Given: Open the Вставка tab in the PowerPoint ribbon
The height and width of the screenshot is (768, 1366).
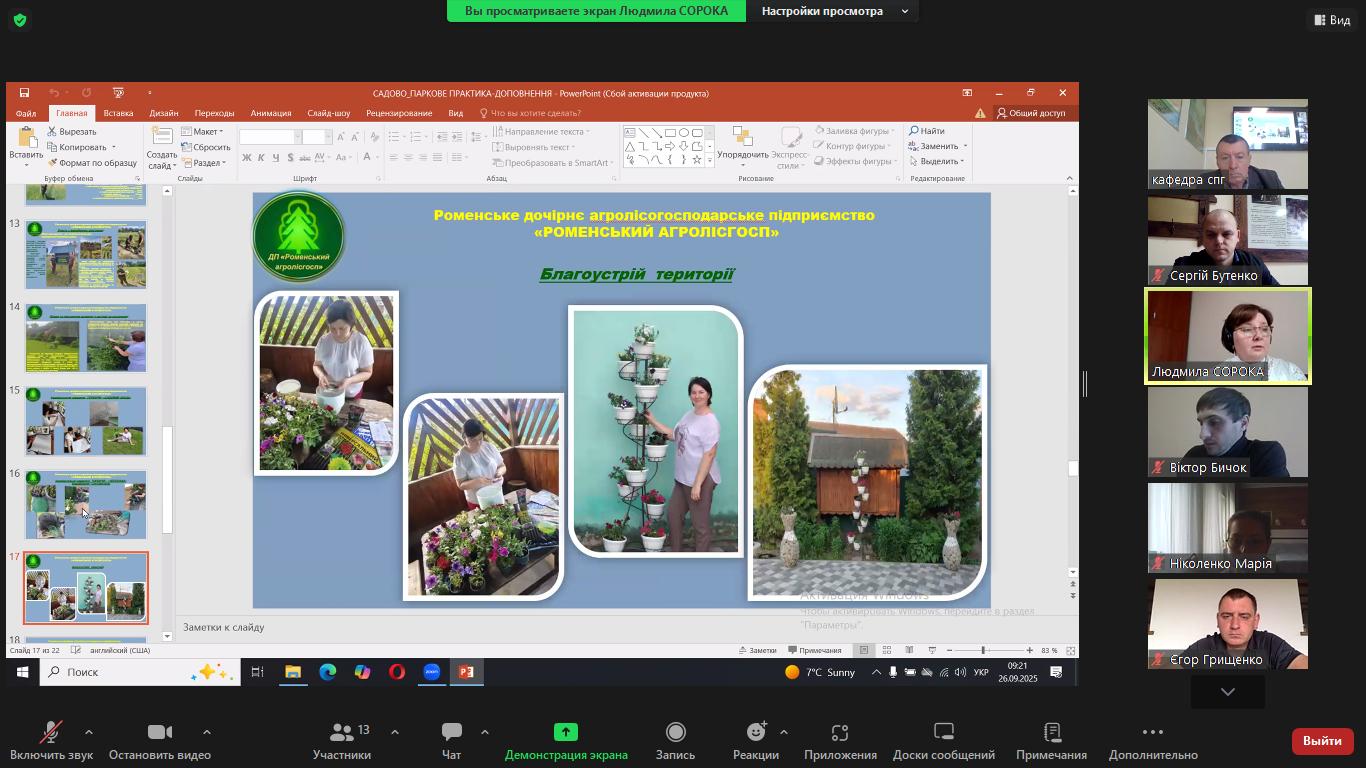Looking at the screenshot, I should [118, 113].
